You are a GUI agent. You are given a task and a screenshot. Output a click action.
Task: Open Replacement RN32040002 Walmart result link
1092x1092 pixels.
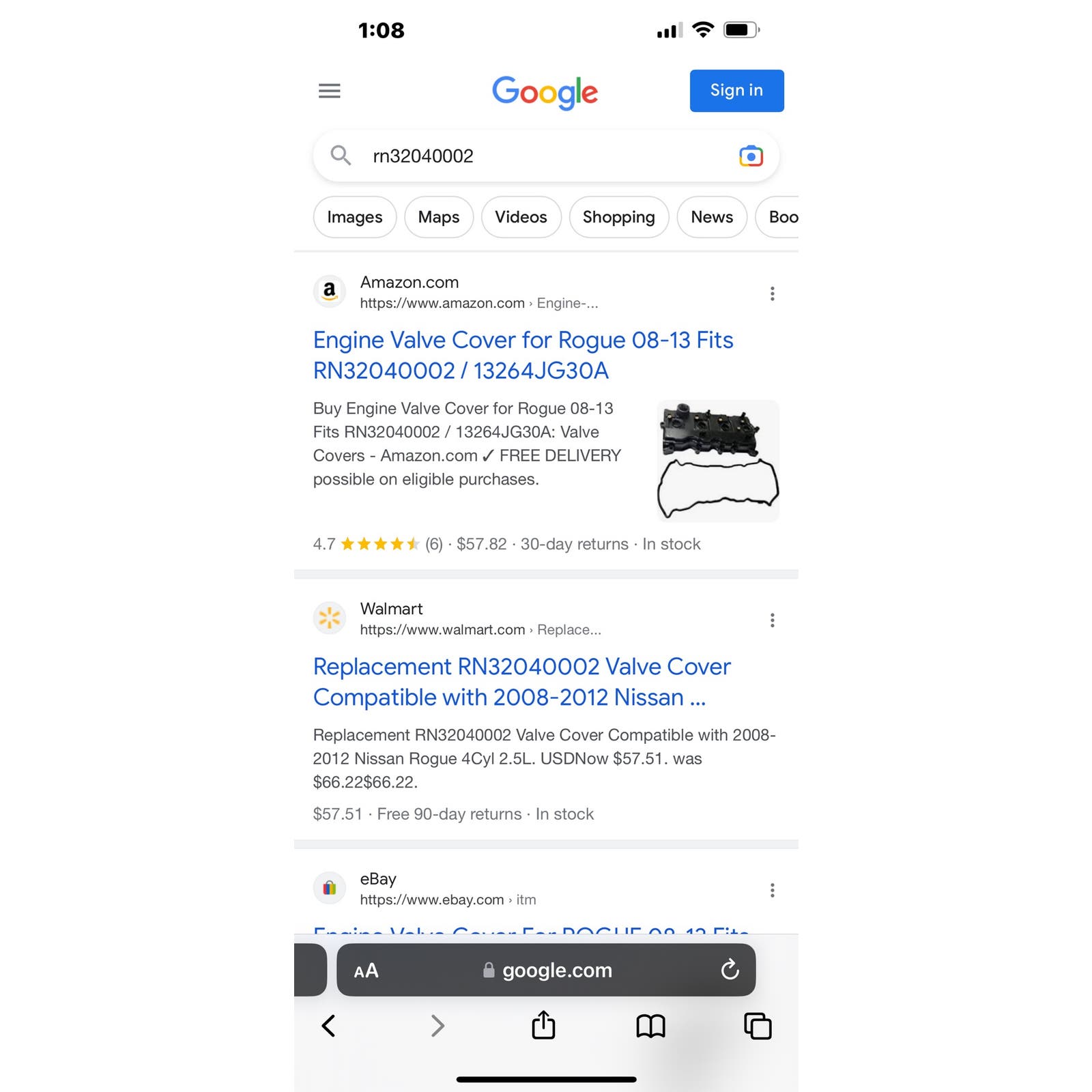[x=521, y=682]
